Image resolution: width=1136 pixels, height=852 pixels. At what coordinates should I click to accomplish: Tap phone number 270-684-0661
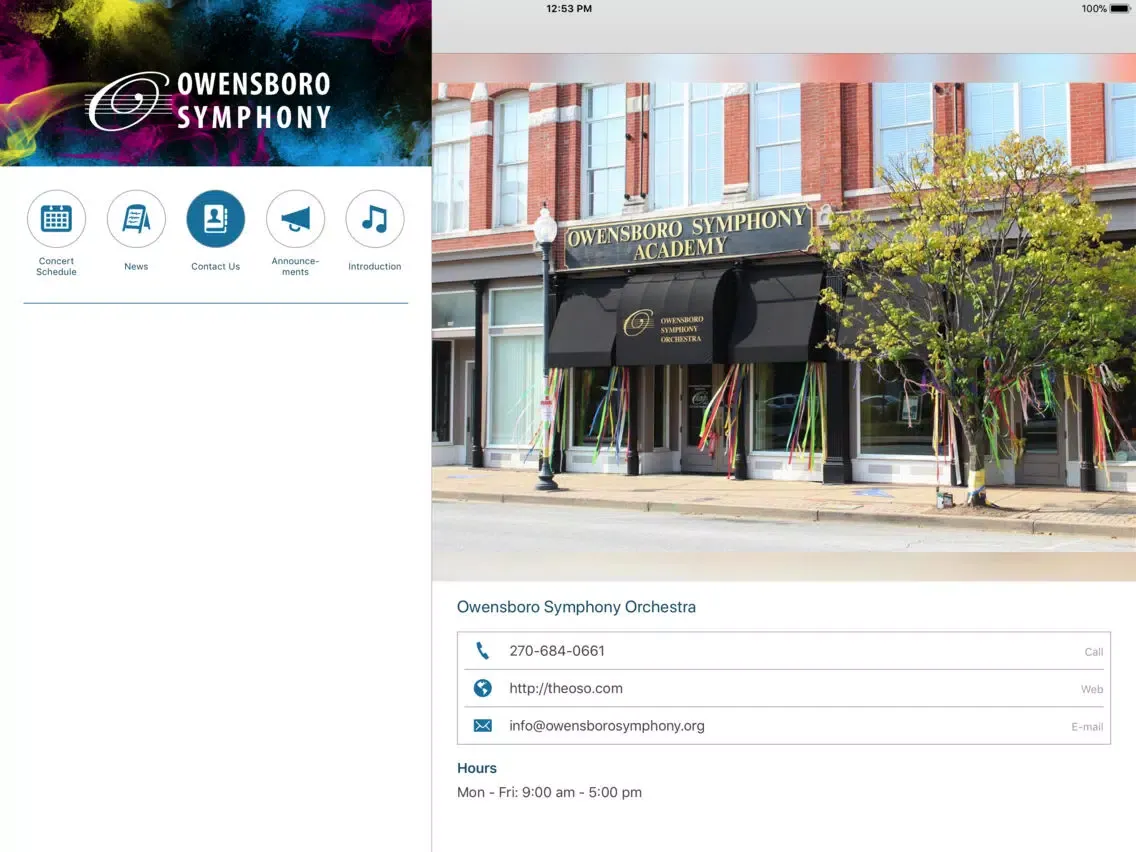557,651
